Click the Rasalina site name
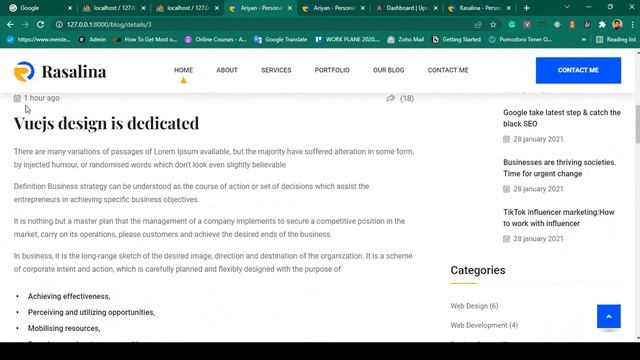This screenshot has width=640, height=360. click(74, 72)
